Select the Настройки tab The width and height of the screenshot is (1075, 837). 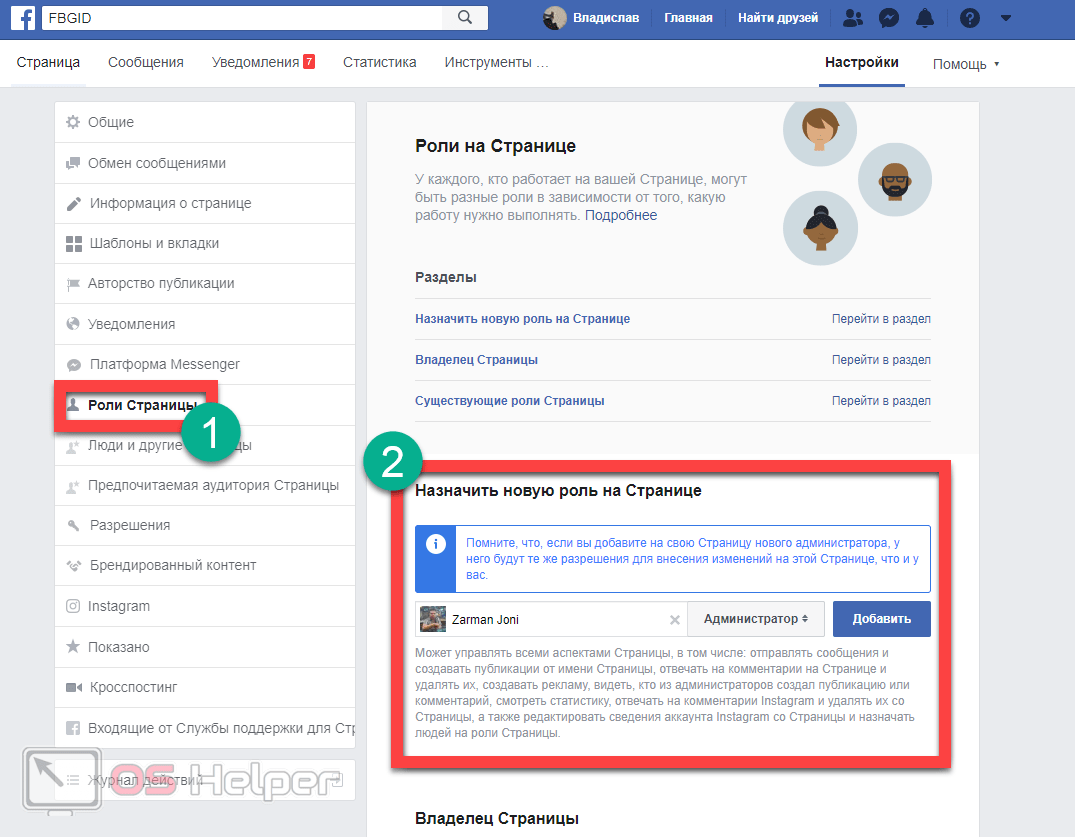862,62
